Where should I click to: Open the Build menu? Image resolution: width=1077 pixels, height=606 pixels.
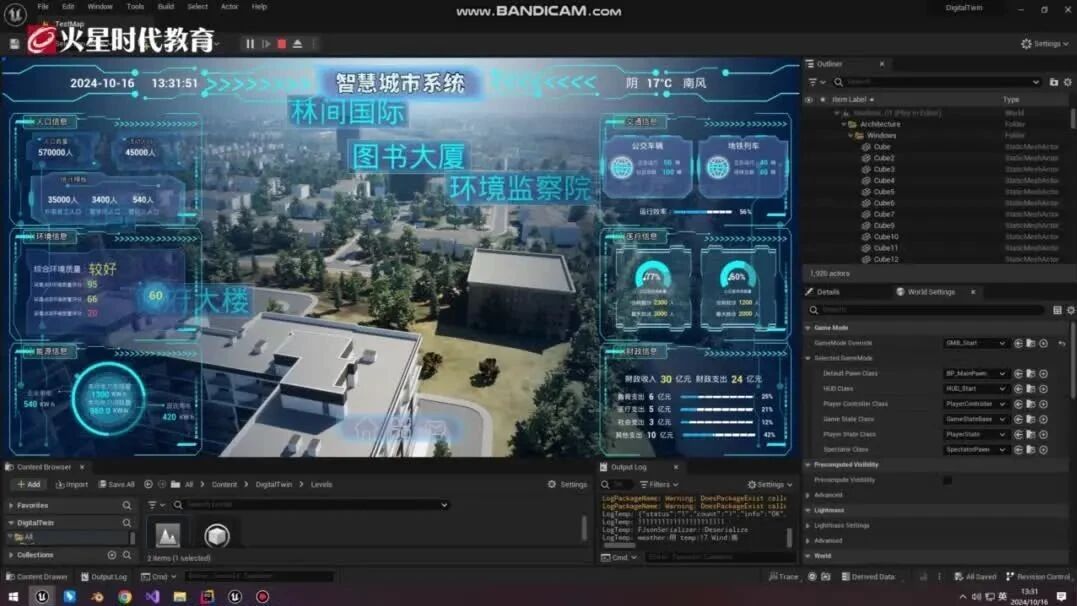tap(165, 7)
